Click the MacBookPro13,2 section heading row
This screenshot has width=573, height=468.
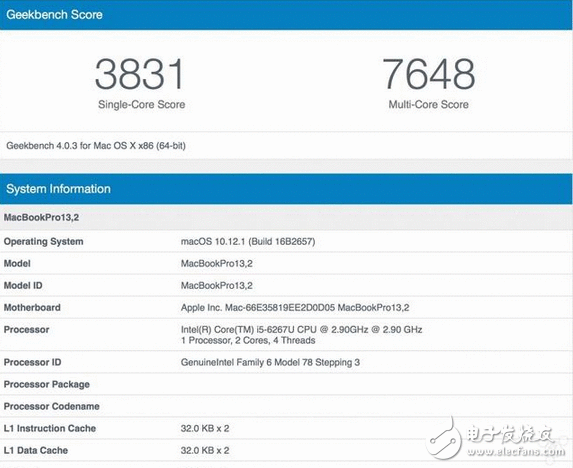[286, 217]
